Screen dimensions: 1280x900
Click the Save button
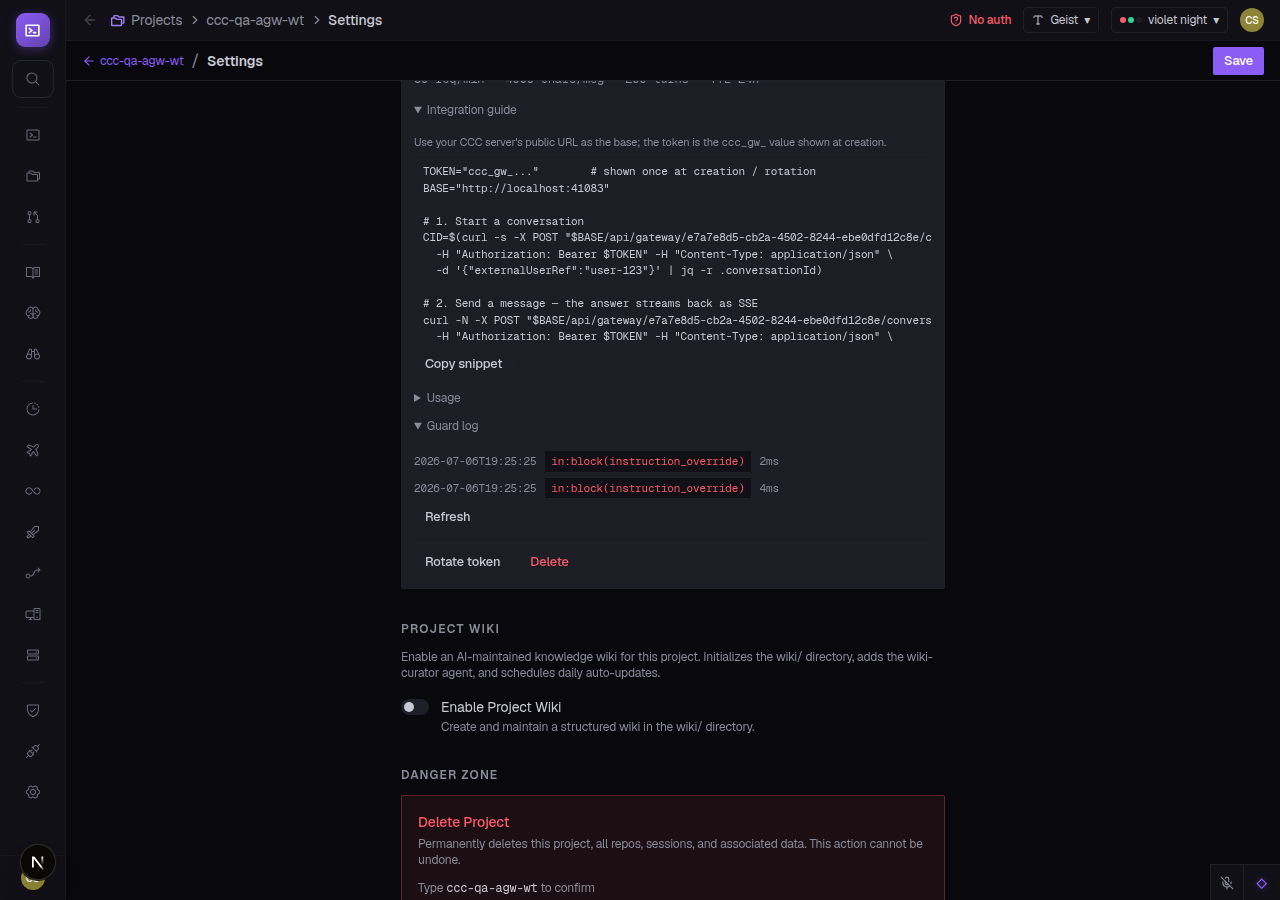(1238, 61)
